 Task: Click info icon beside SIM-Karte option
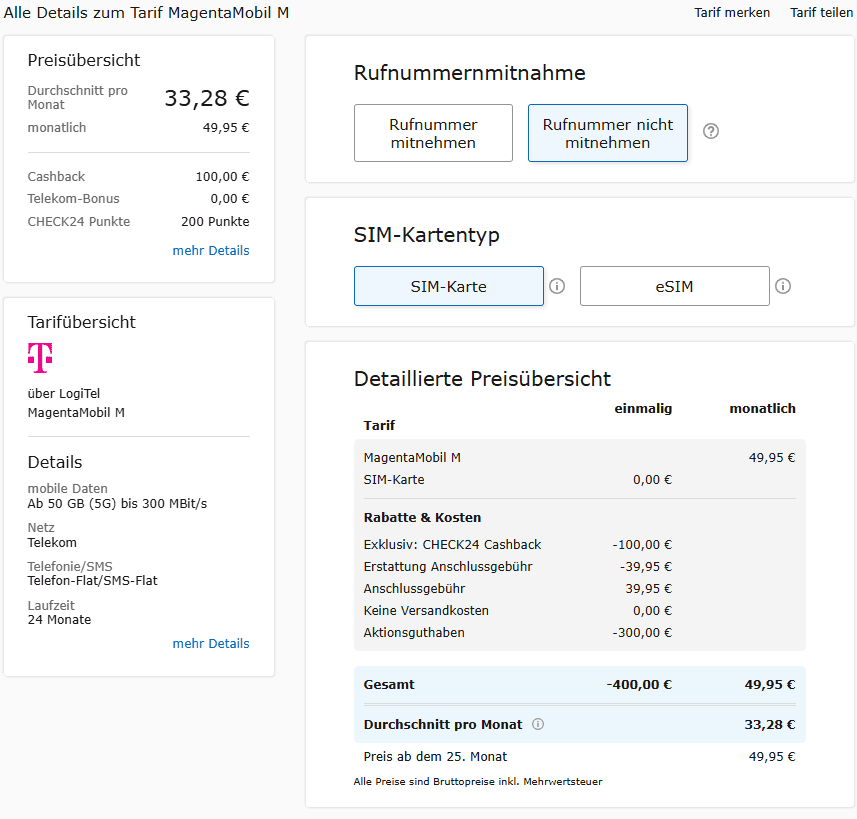tap(558, 286)
